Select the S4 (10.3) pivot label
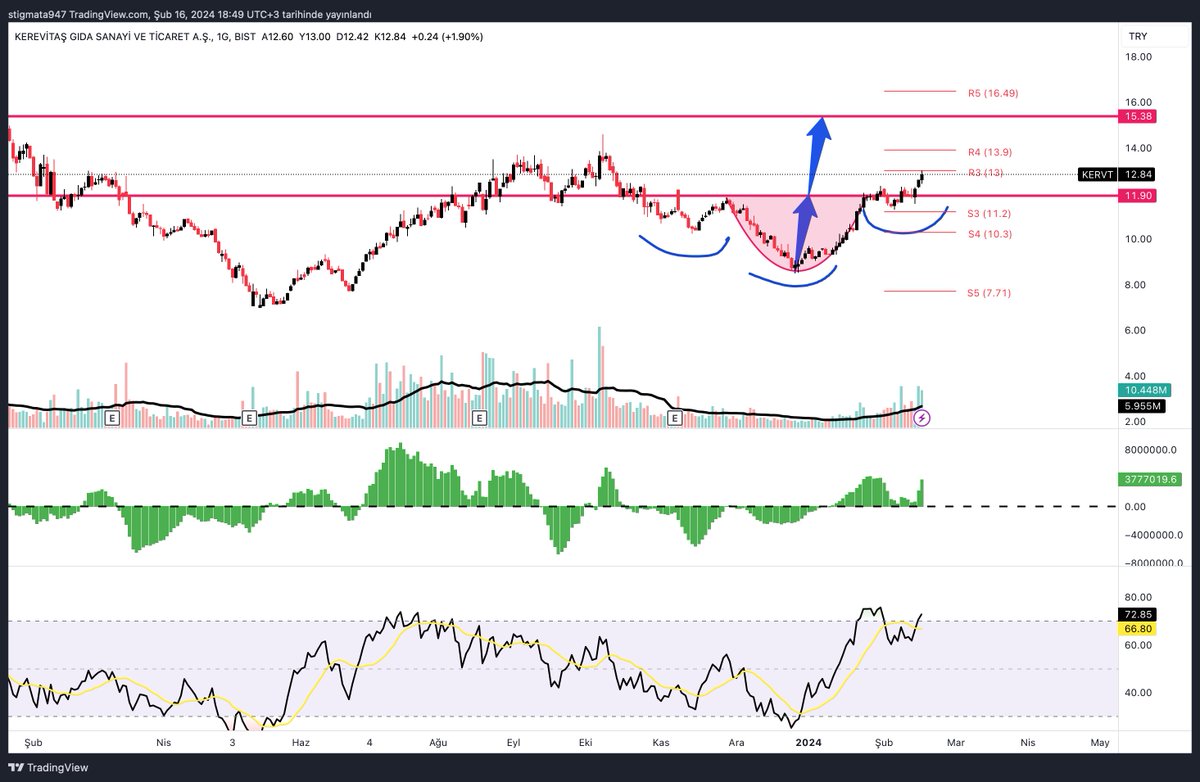The height and width of the screenshot is (782, 1200). pos(990,234)
